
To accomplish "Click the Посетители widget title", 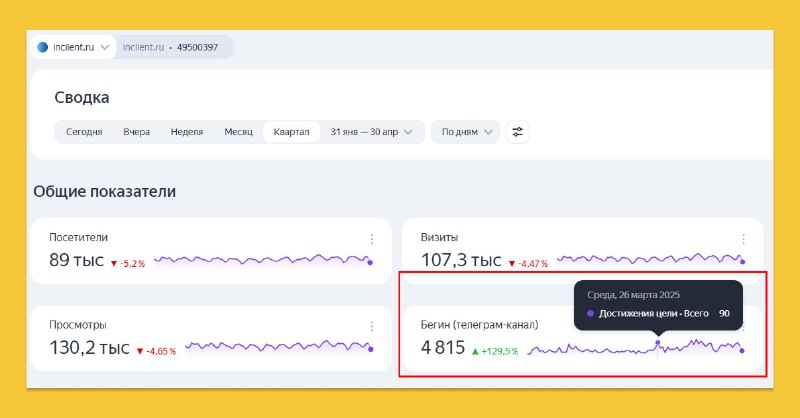I will click(x=79, y=237).
